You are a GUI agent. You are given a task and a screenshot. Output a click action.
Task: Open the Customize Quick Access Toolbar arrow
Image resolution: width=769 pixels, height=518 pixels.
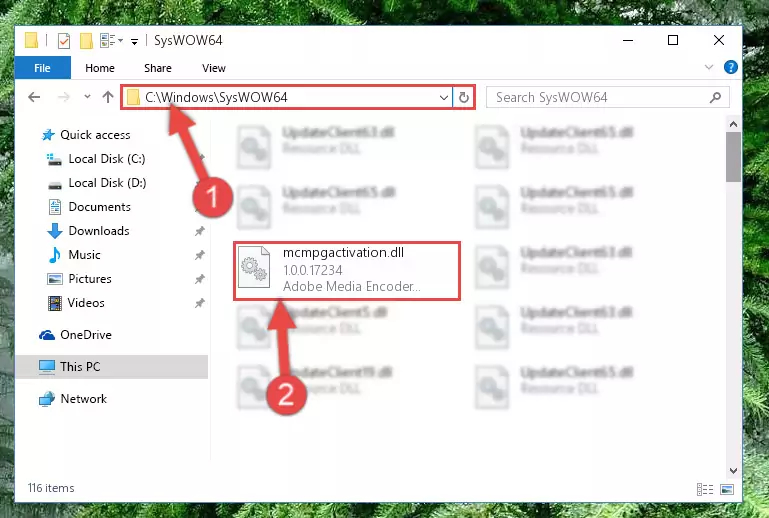[134, 42]
